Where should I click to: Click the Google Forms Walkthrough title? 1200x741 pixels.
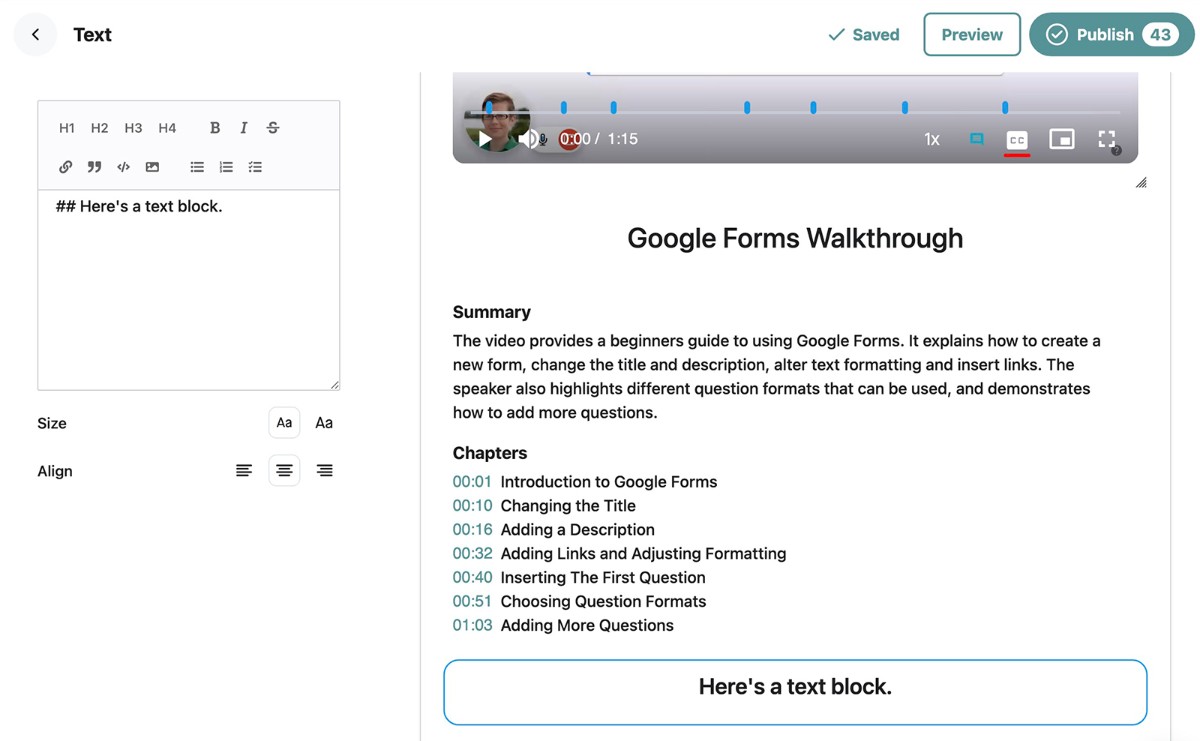(795, 238)
